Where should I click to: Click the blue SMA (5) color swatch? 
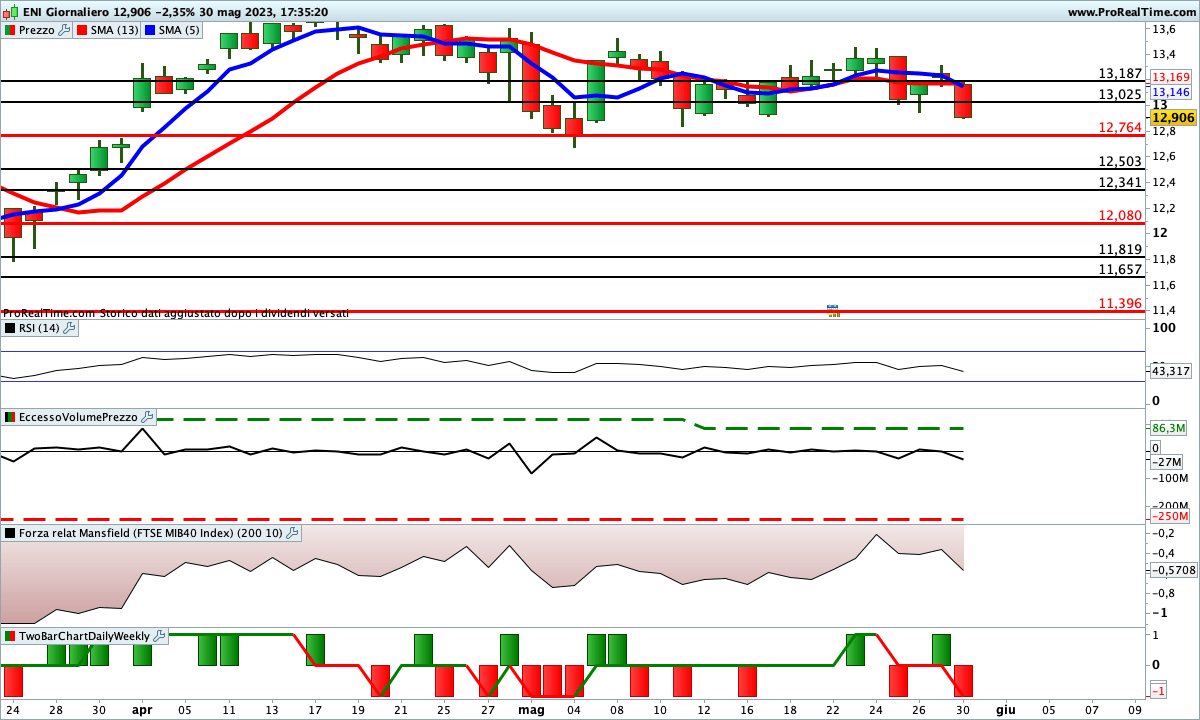point(152,30)
